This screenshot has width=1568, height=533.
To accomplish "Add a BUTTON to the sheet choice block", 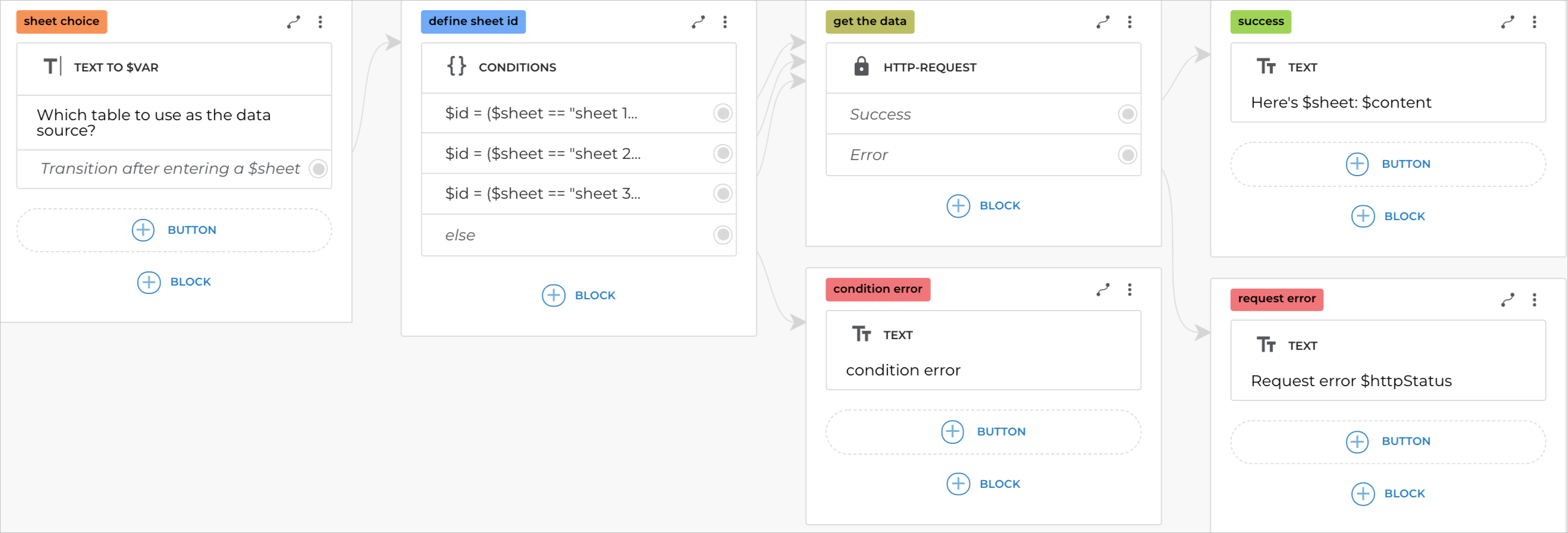I will tap(174, 230).
